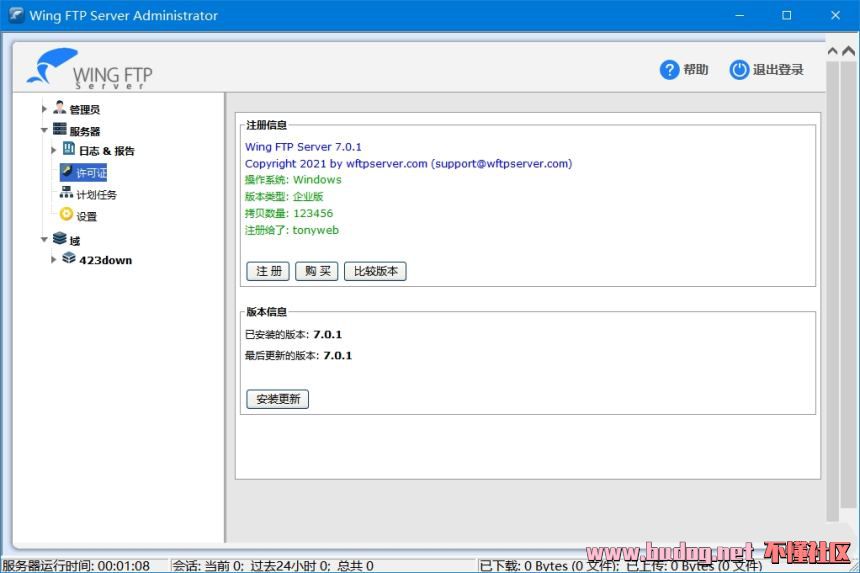The width and height of the screenshot is (860, 573).
Task: Click the 服务器 server rack icon
Action: [59, 129]
